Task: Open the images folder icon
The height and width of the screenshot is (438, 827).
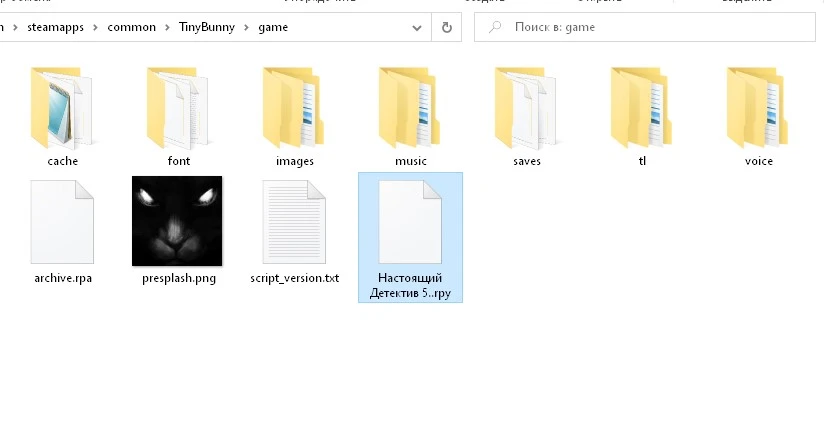Action: [294, 108]
